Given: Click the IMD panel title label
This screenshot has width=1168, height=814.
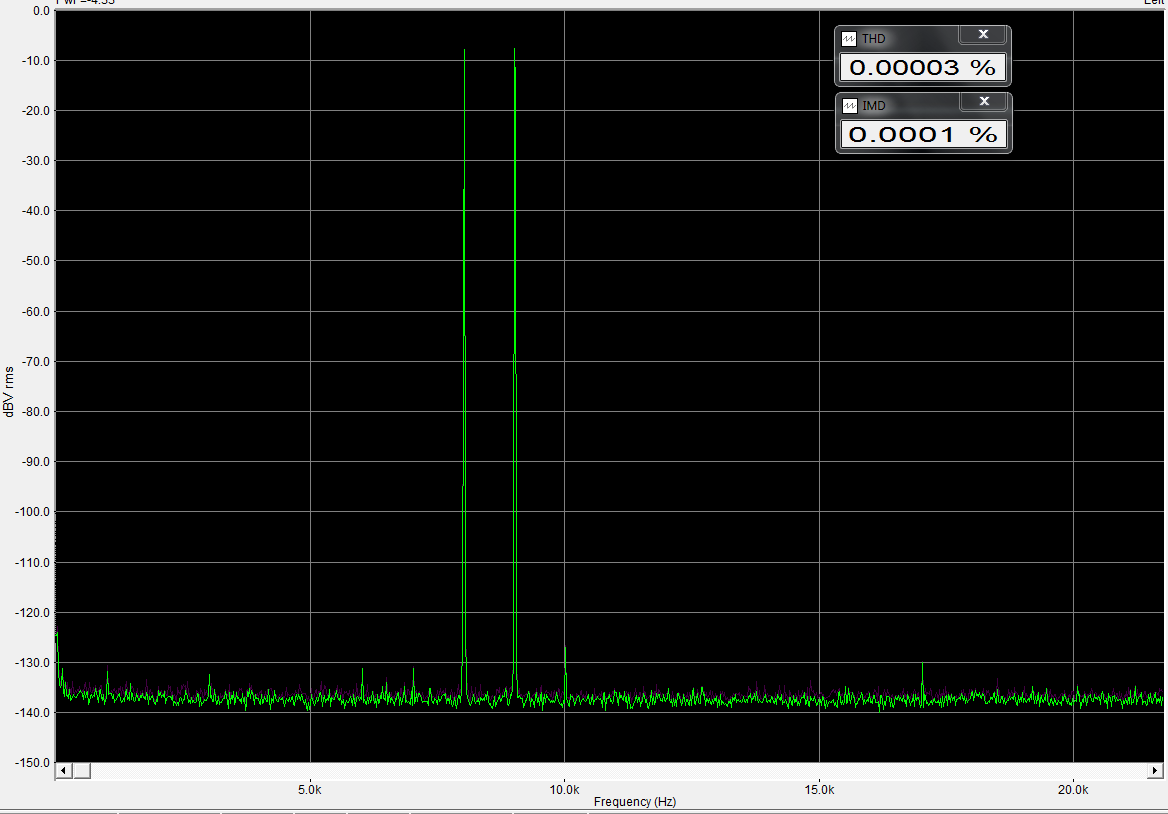Looking at the screenshot, I should (874, 106).
